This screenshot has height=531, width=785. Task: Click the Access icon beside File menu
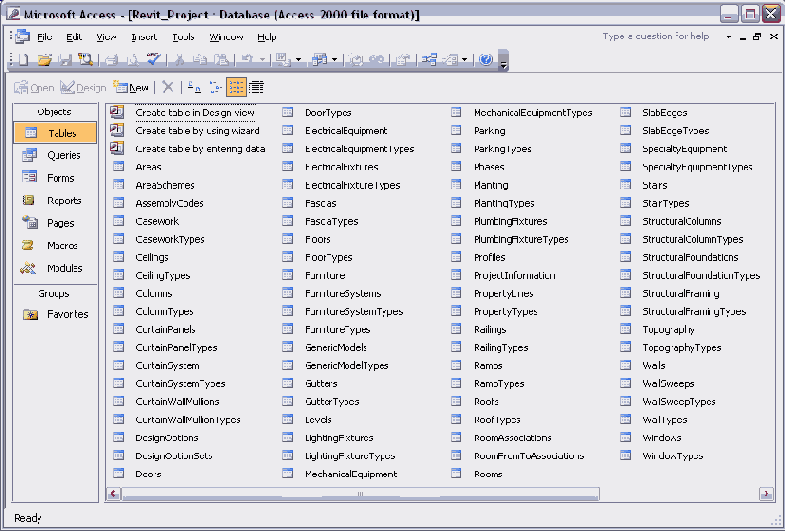(22, 37)
